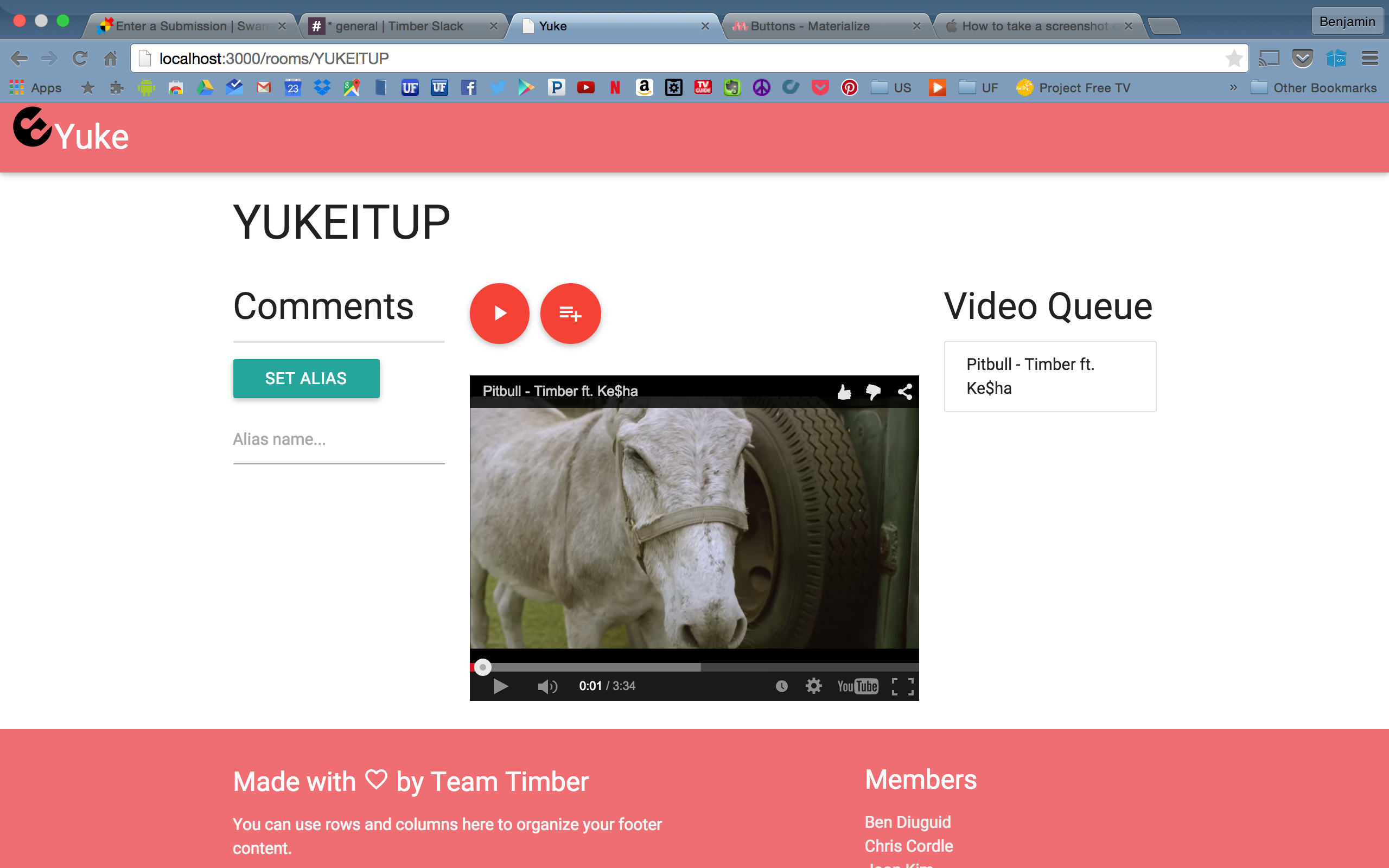This screenshot has width=1389, height=868.
Task: Open Project Free TV bookmark
Action: (1073, 87)
